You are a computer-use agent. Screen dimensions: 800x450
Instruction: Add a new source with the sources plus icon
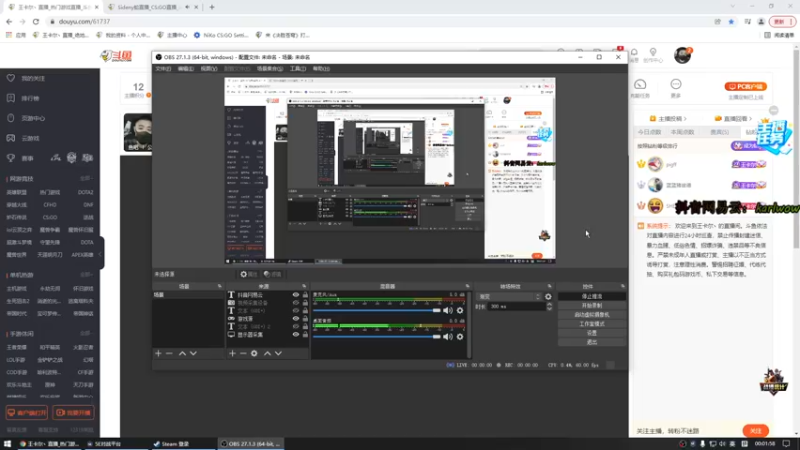click(x=232, y=353)
